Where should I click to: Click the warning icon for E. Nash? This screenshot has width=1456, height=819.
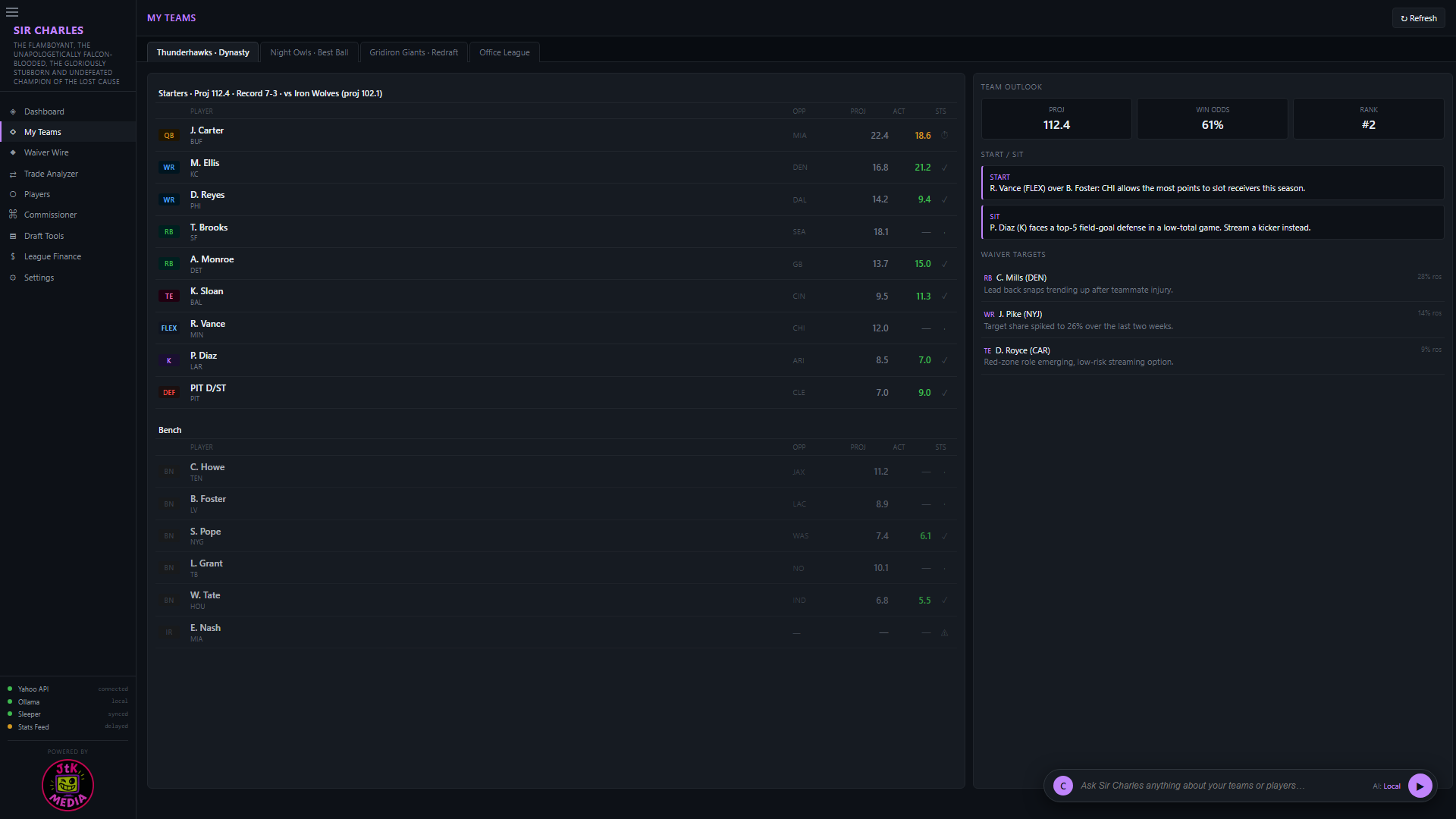(945, 632)
